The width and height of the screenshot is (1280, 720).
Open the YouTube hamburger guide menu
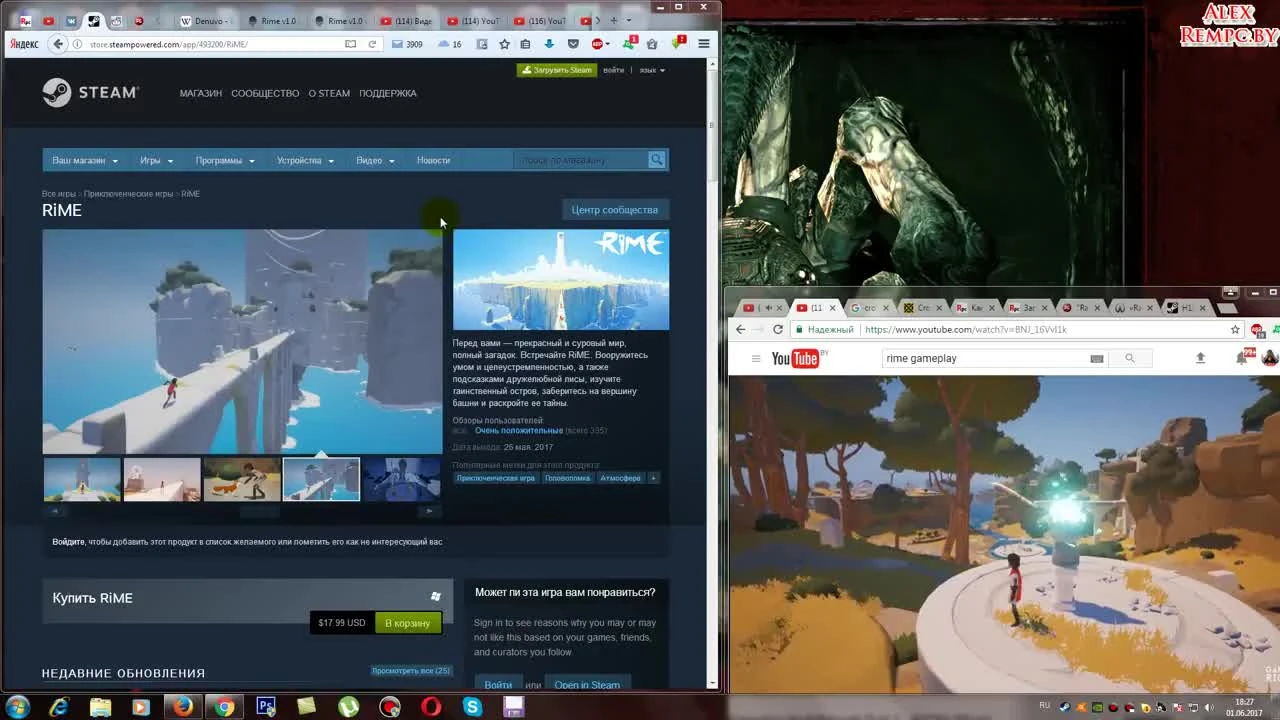pyautogui.click(x=757, y=358)
